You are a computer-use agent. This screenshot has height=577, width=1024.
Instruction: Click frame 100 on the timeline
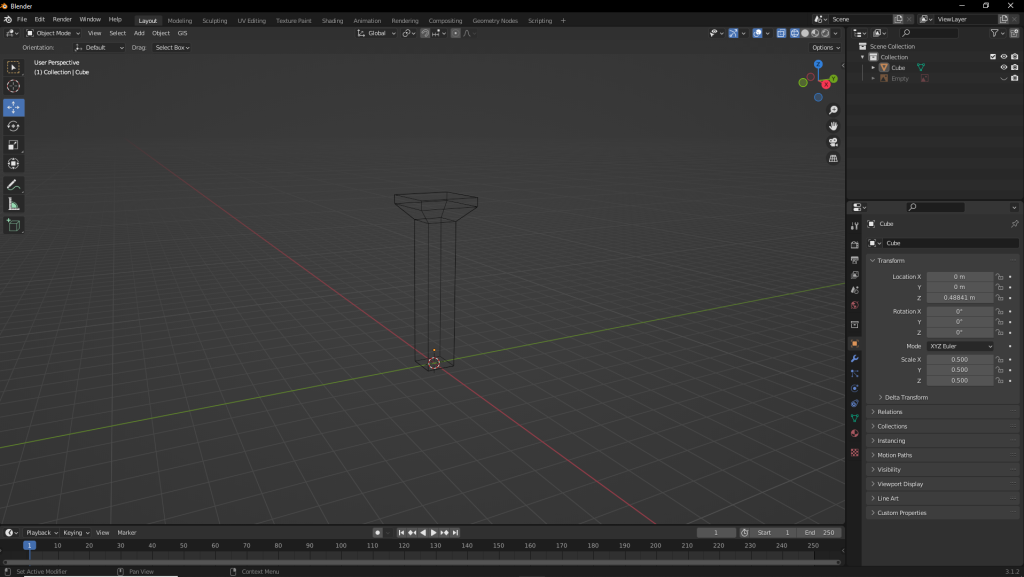pos(341,546)
